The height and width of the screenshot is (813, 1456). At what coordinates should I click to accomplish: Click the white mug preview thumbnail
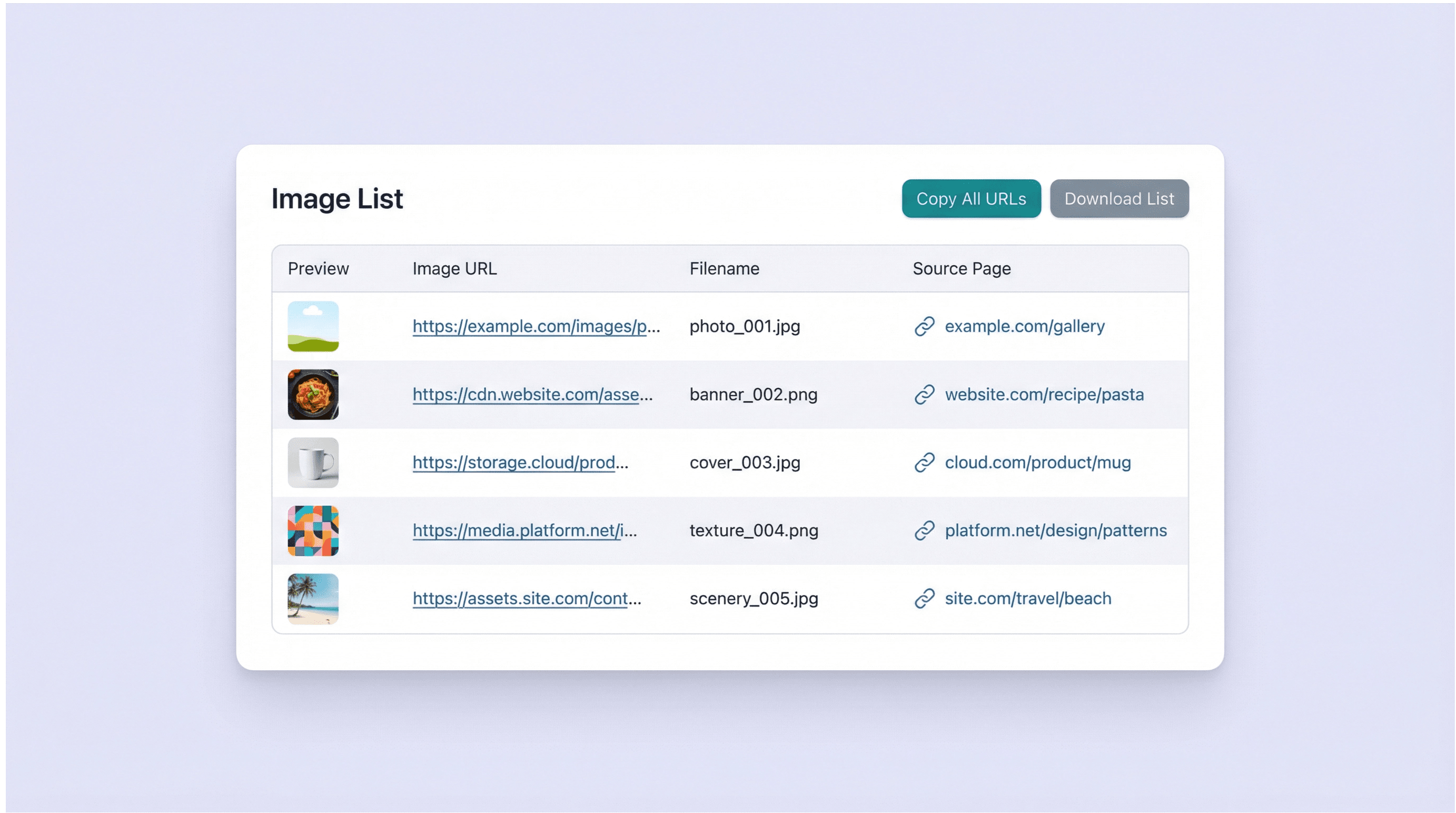[313, 462]
